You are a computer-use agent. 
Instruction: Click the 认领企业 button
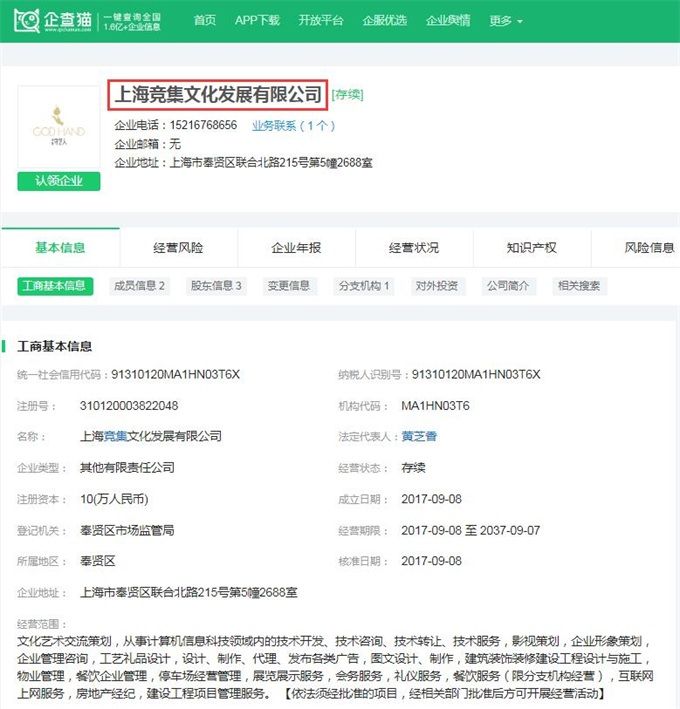(59, 181)
